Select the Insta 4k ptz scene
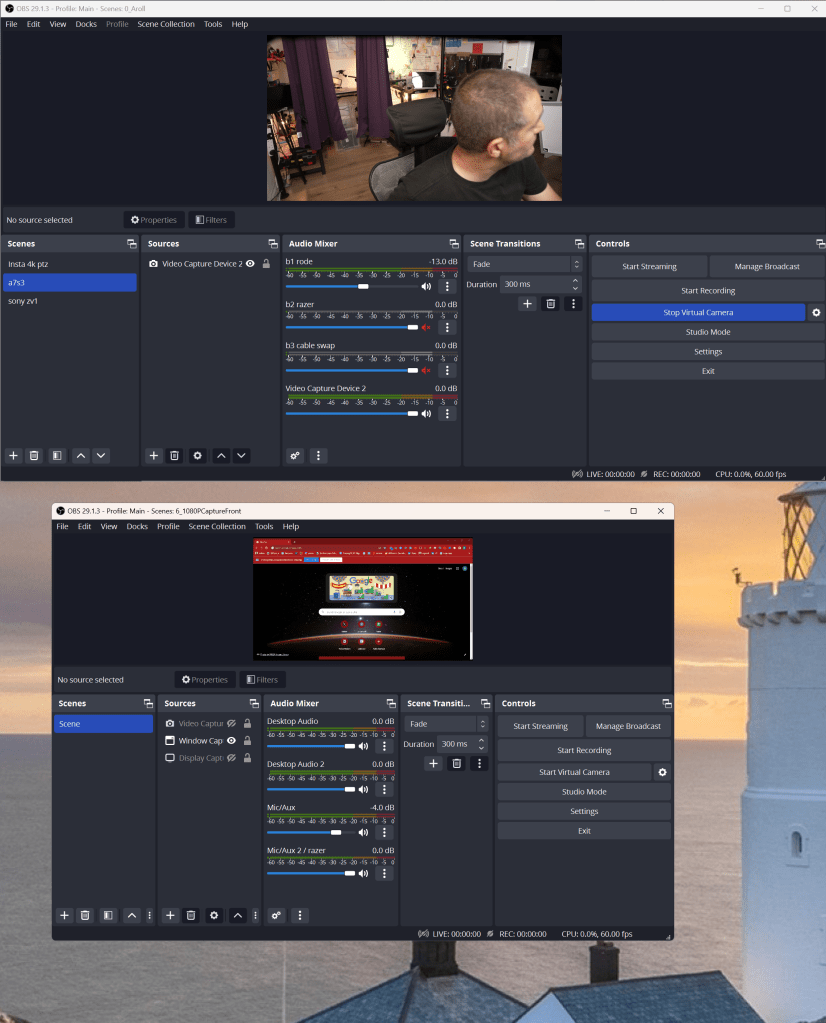The height and width of the screenshot is (1023, 826). [69, 264]
